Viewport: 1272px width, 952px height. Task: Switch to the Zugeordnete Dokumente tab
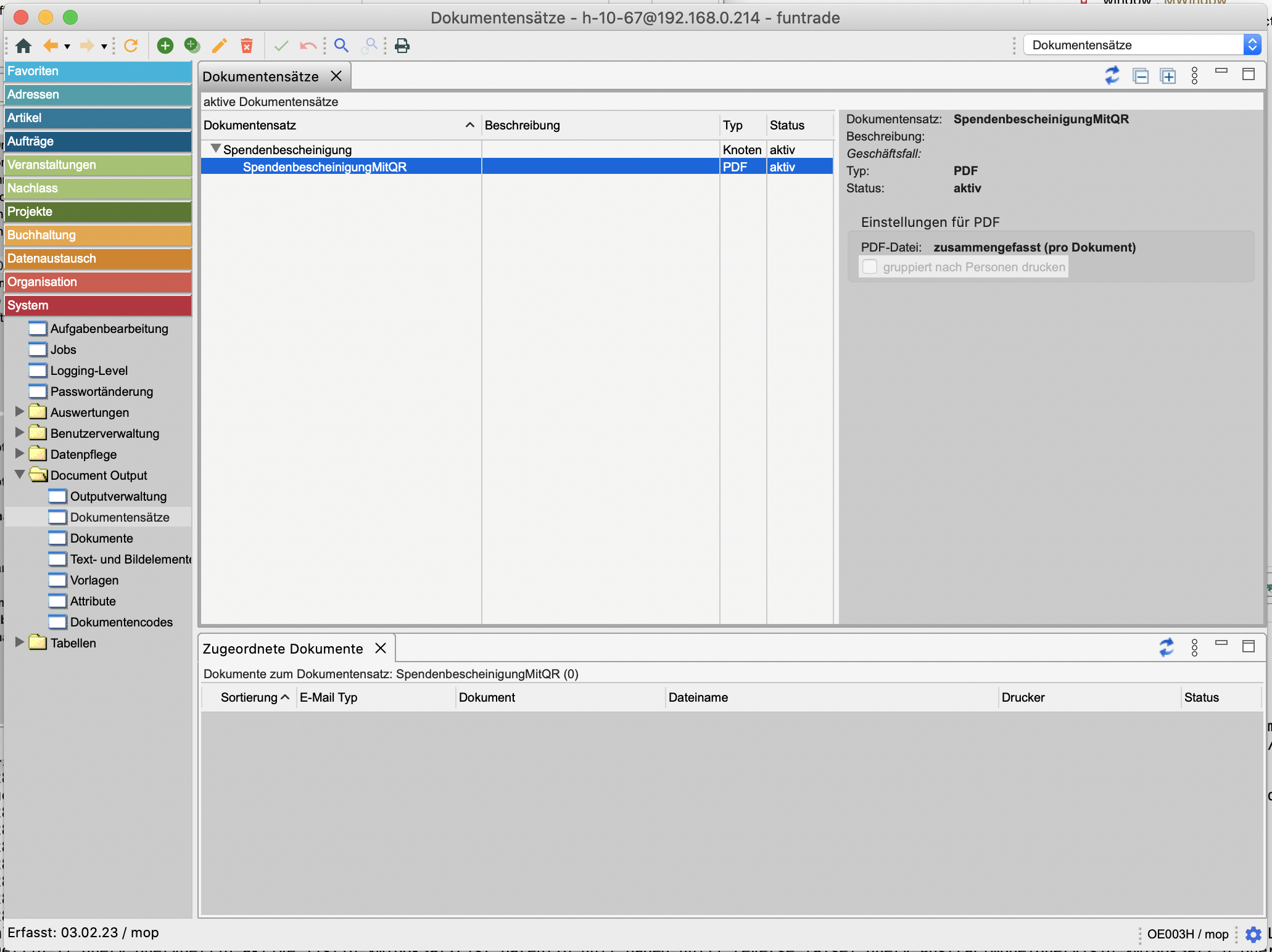tap(283, 649)
